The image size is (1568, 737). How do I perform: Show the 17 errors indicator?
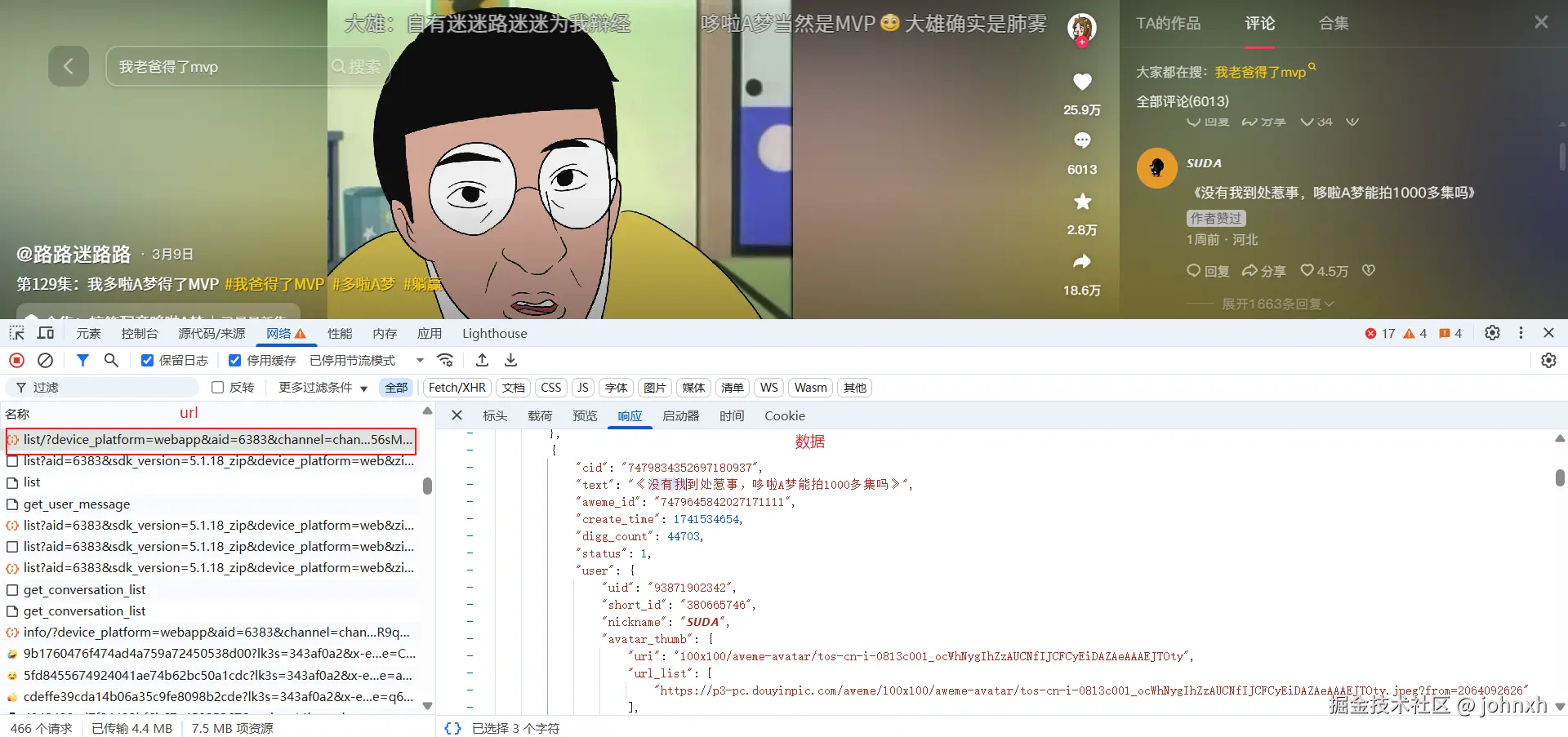[1380, 333]
